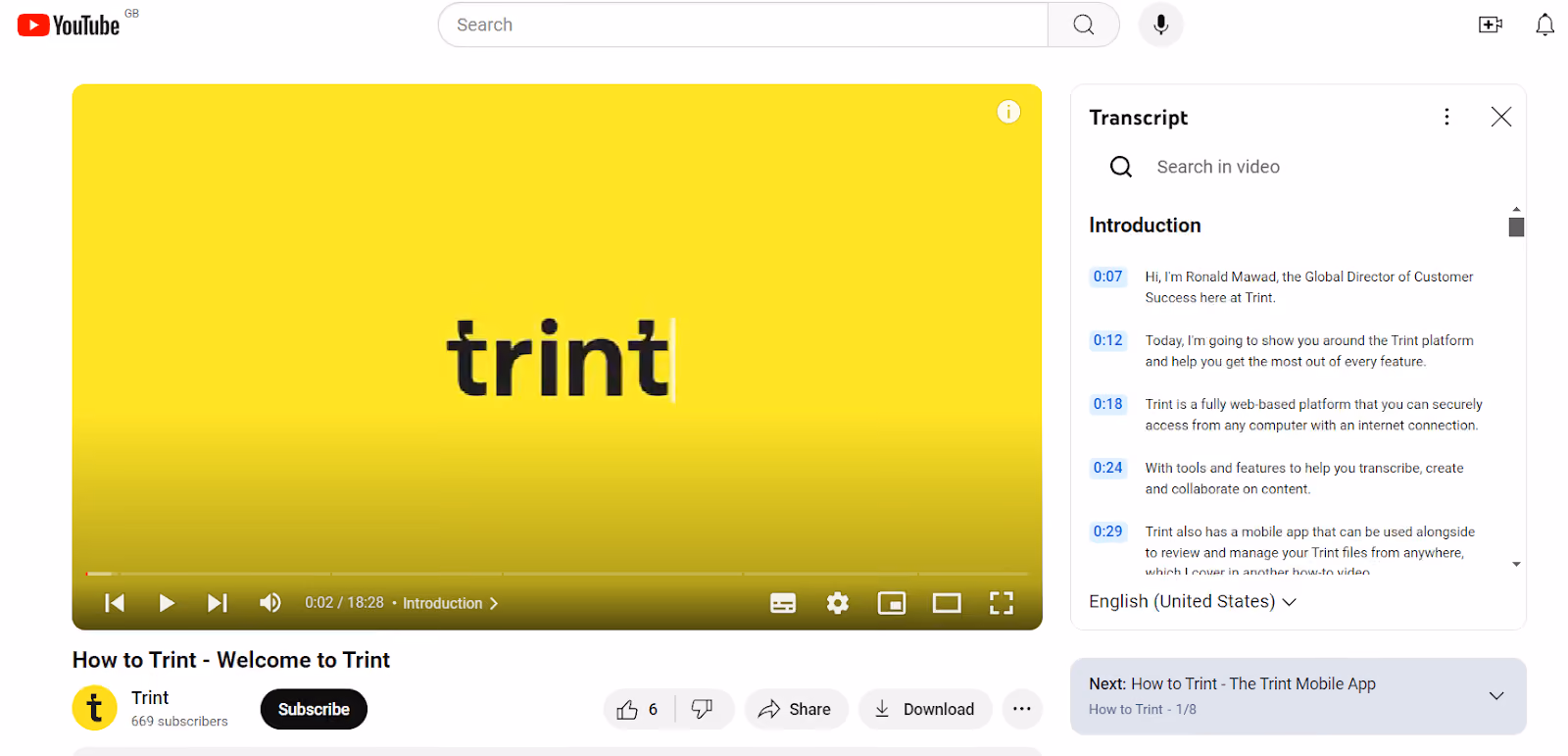The width and height of the screenshot is (1568, 756).
Task: Close the Transcript panel
Action: pyautogui.click(x=1500, y=117)
